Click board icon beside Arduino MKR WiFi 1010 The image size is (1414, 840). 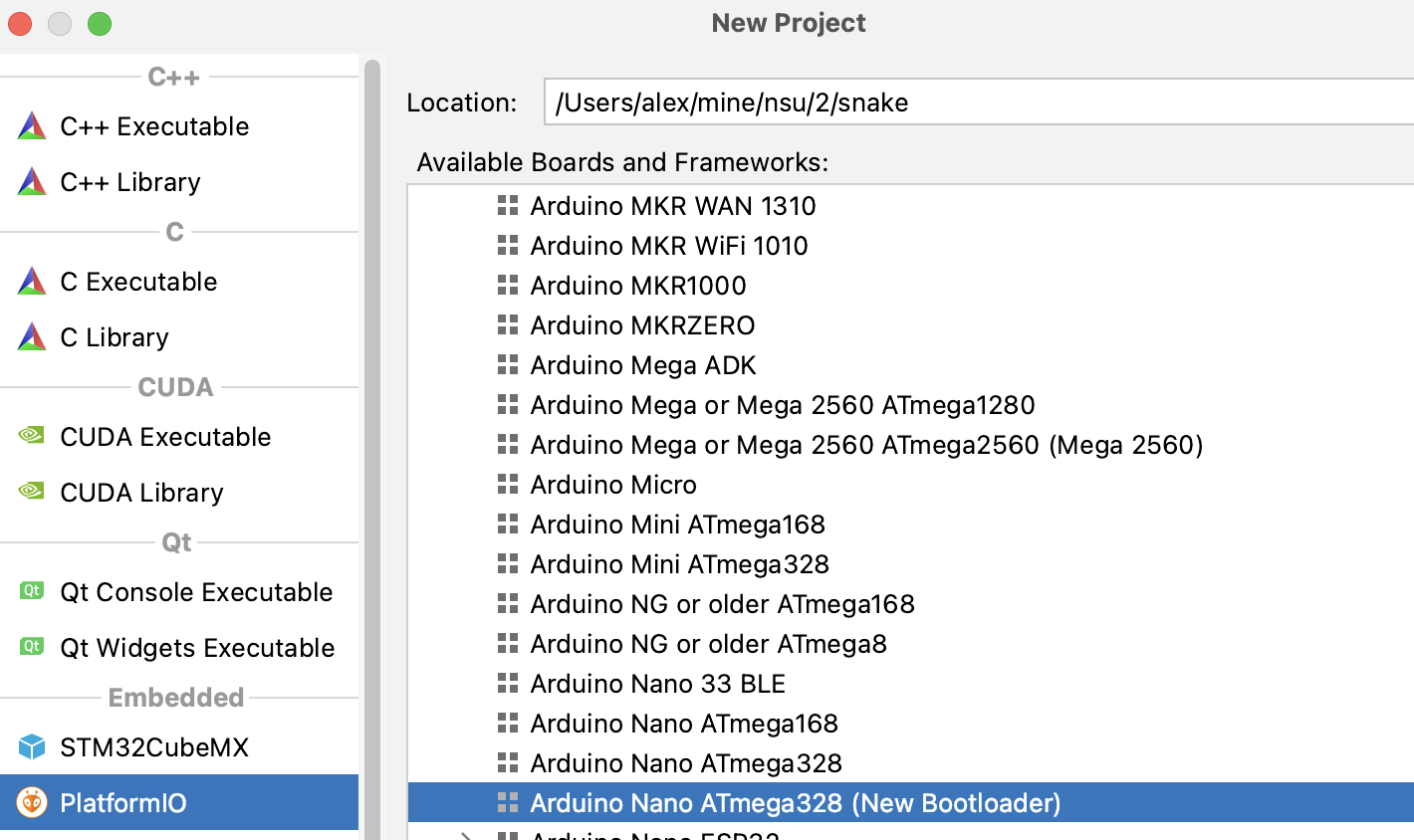508,246
